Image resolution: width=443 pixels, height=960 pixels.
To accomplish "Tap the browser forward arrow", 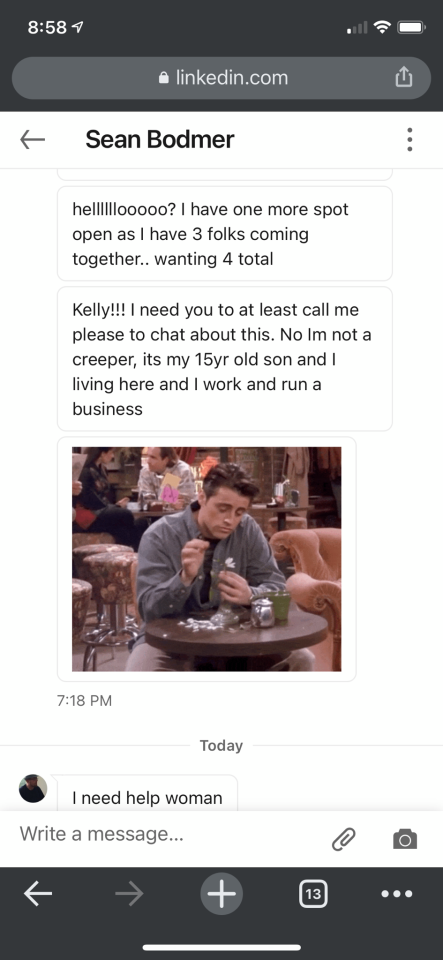I will [129, 894].
